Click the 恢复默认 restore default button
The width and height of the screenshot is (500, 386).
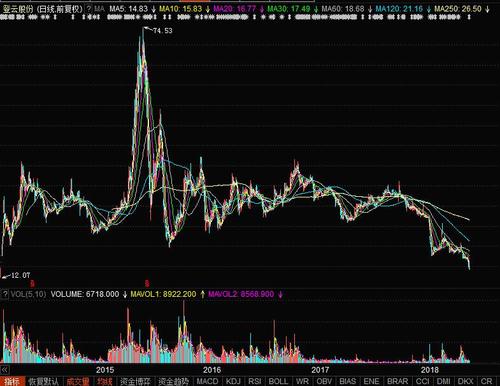click(43, 381)
